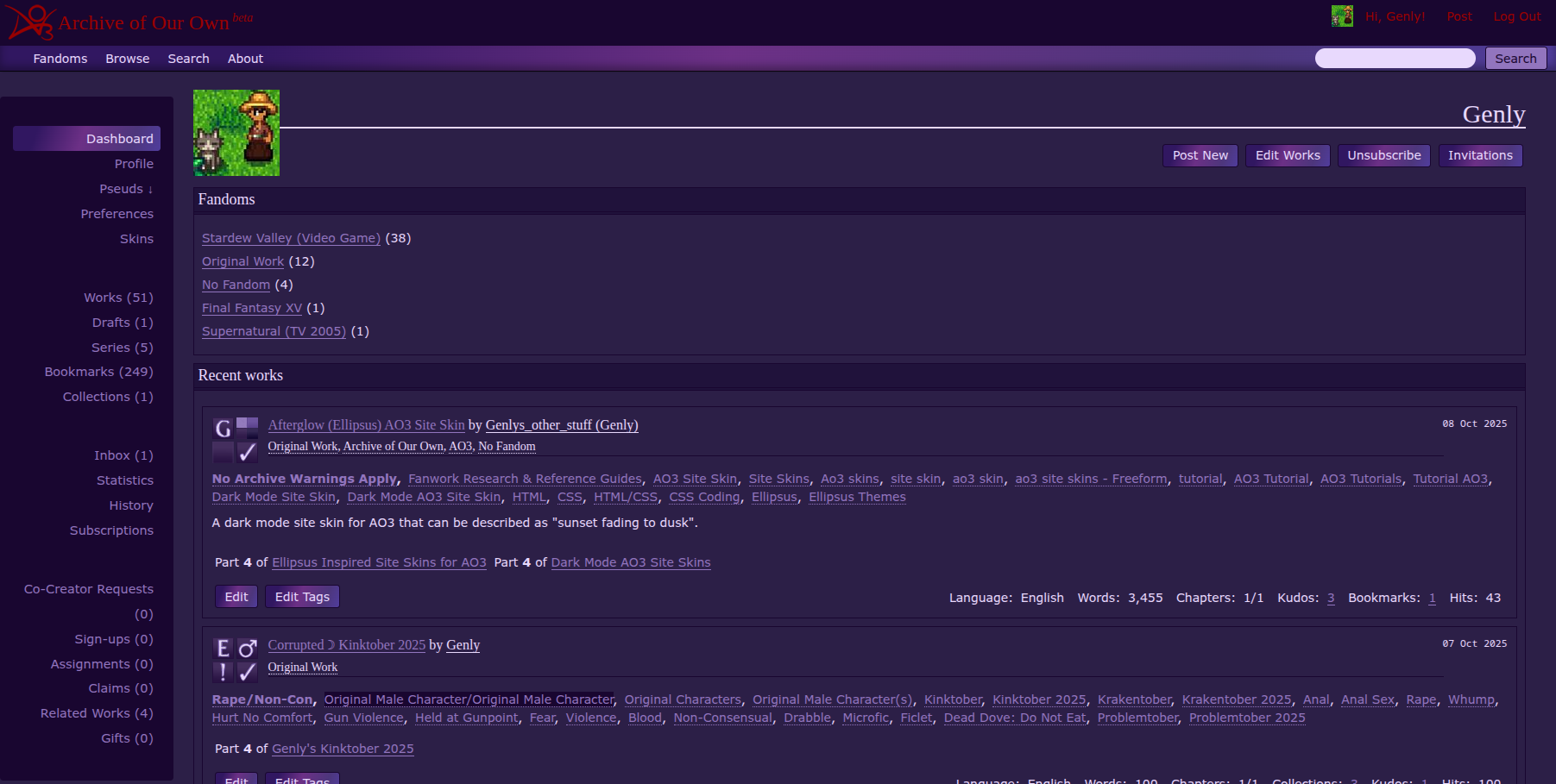Open Genly's large profile picture
The image size is (1556, 784).
tap(236, 133)
